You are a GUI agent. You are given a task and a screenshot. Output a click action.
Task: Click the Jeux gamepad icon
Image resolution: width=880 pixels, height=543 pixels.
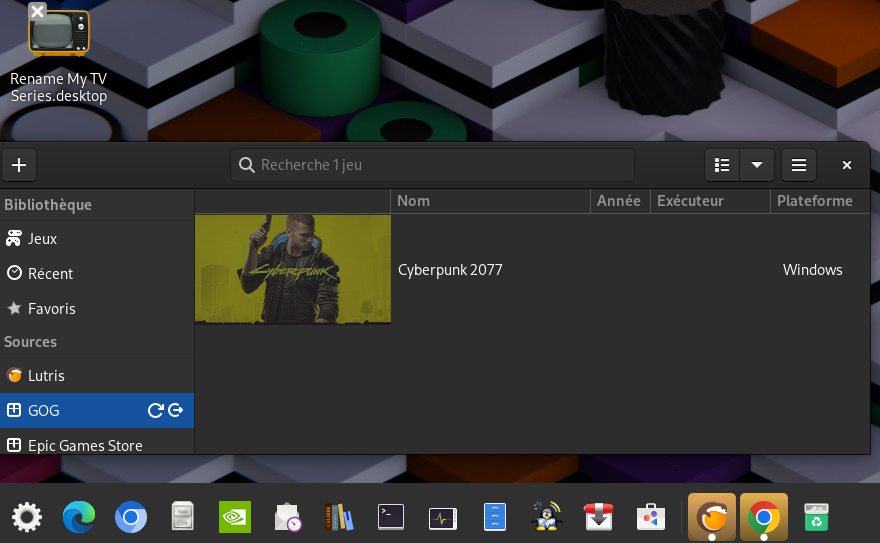click(14, 238)
